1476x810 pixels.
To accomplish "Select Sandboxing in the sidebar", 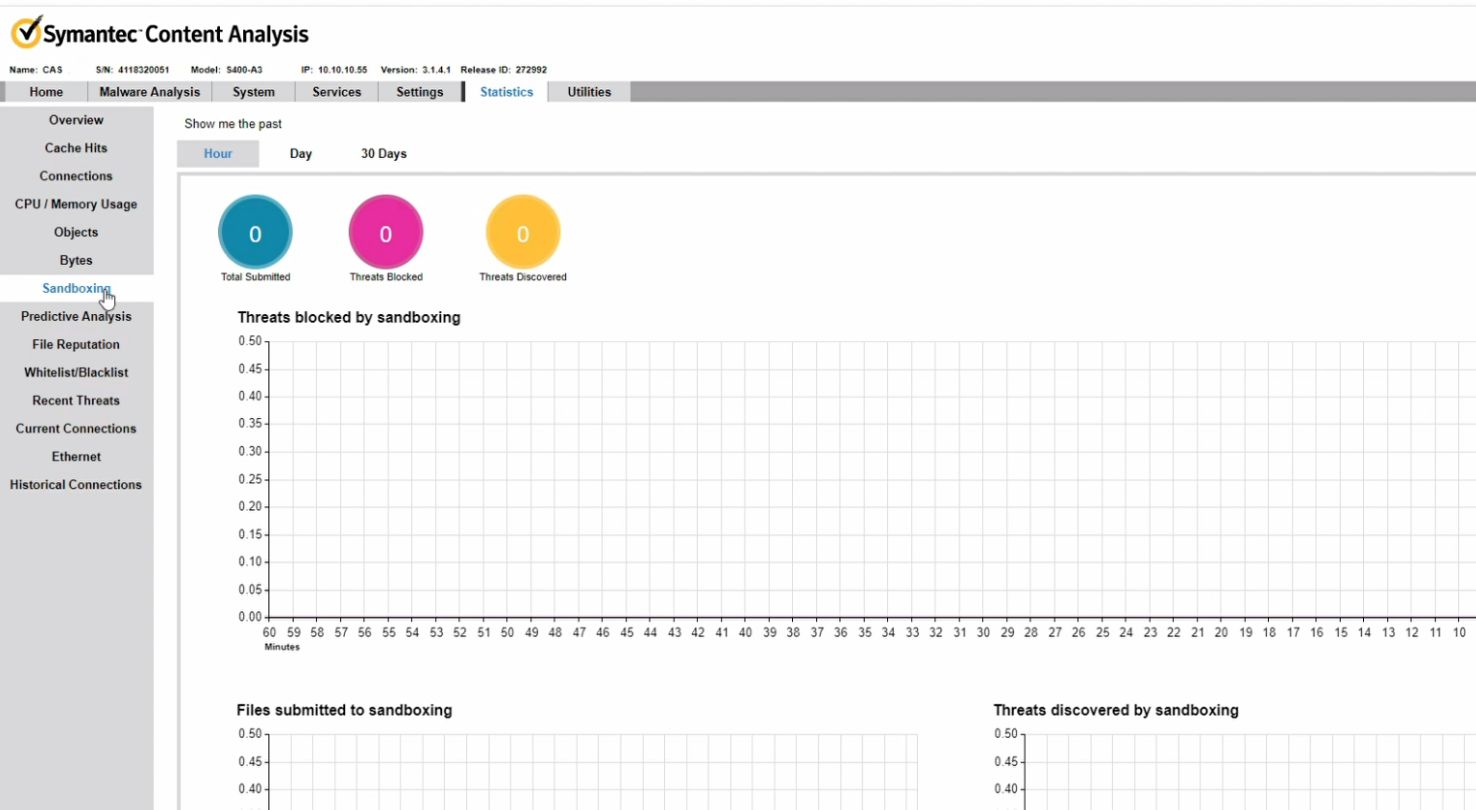I will tap(76, 288).
